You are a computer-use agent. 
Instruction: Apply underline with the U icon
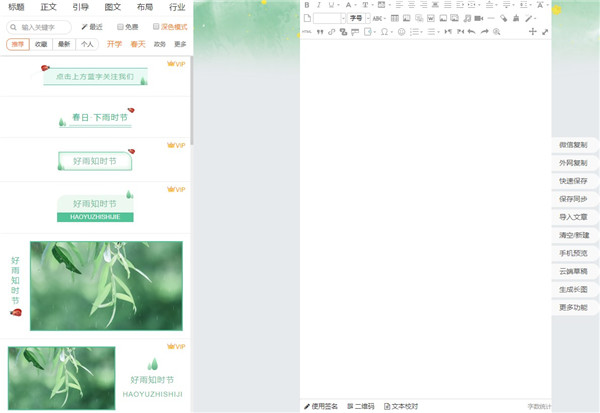(331, 5)
